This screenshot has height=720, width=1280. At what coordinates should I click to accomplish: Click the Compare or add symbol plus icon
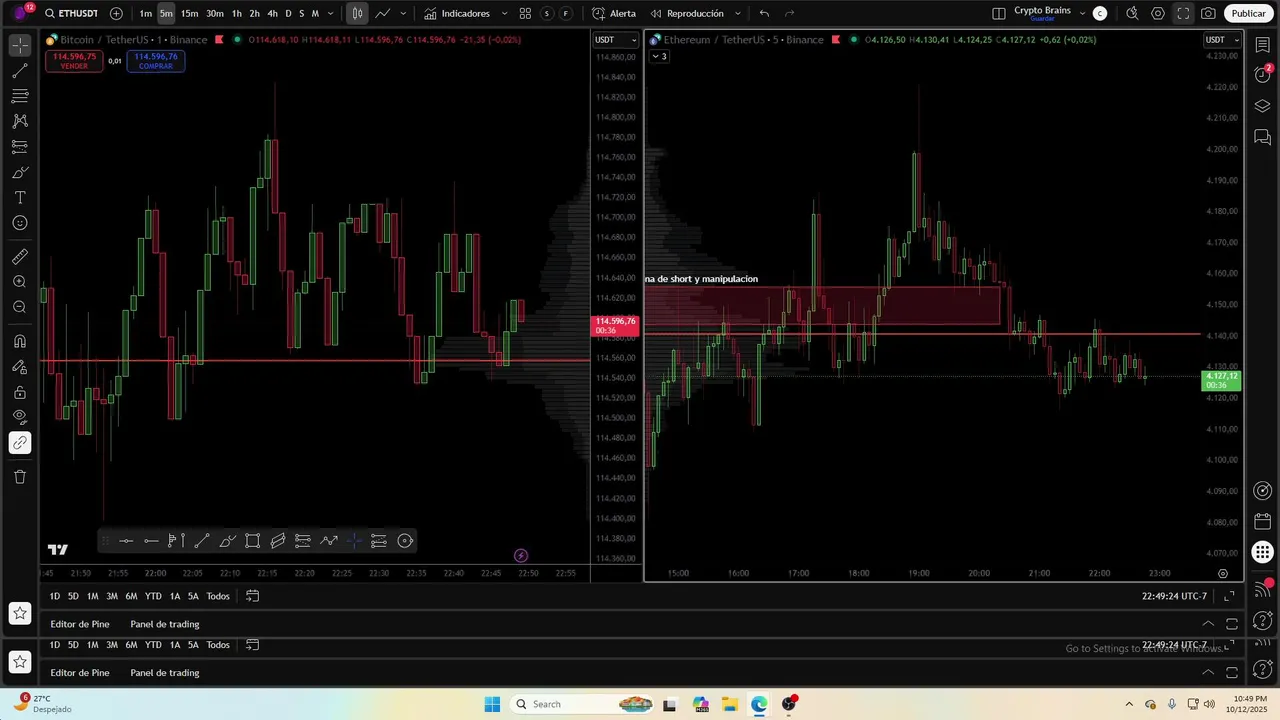point(116,13)
